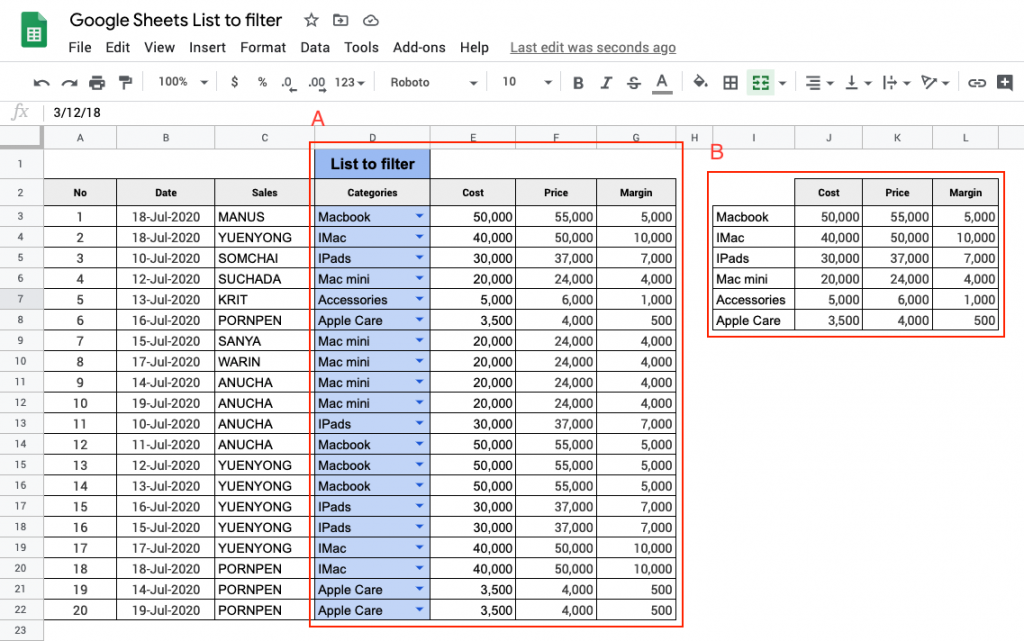Click format as currency button
This screenshot has width=1024, height=641.
pos(234,82)
